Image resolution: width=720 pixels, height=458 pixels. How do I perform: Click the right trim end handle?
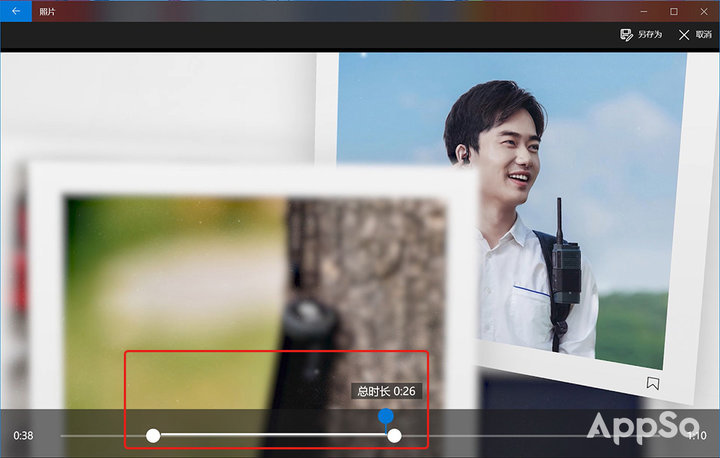click(394, 435)
